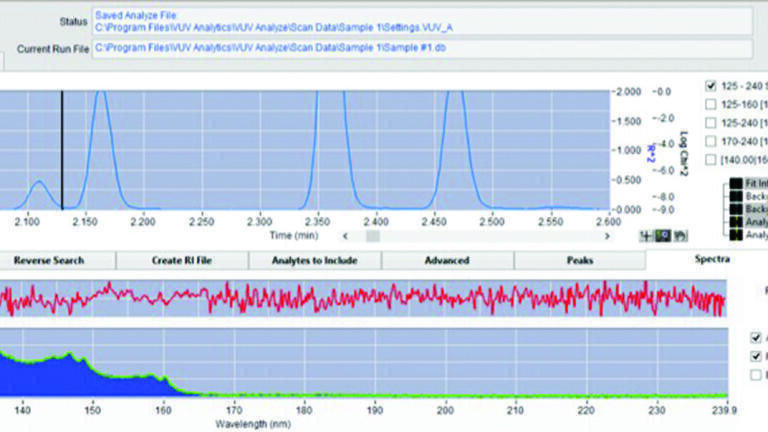
Task: Switch to Analytes to Include tab
Action: 314,261
